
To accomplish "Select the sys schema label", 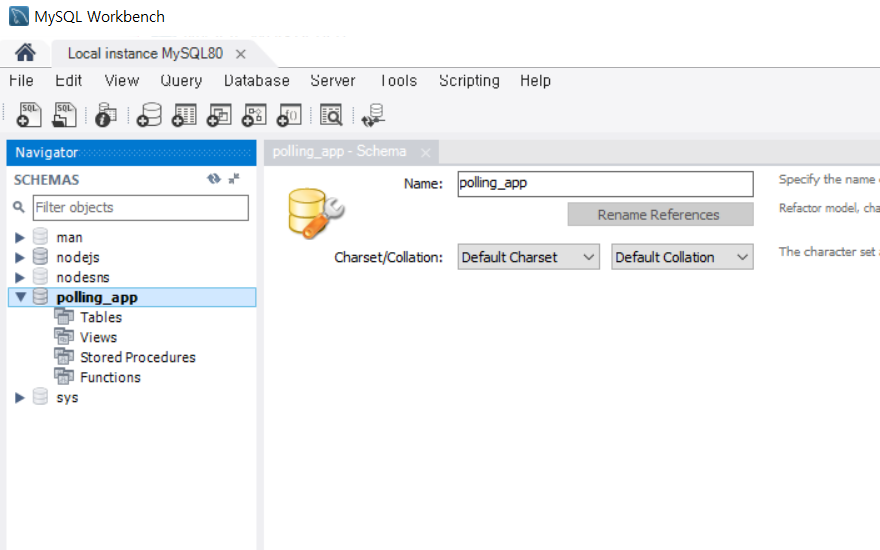I will pos(67,397).
